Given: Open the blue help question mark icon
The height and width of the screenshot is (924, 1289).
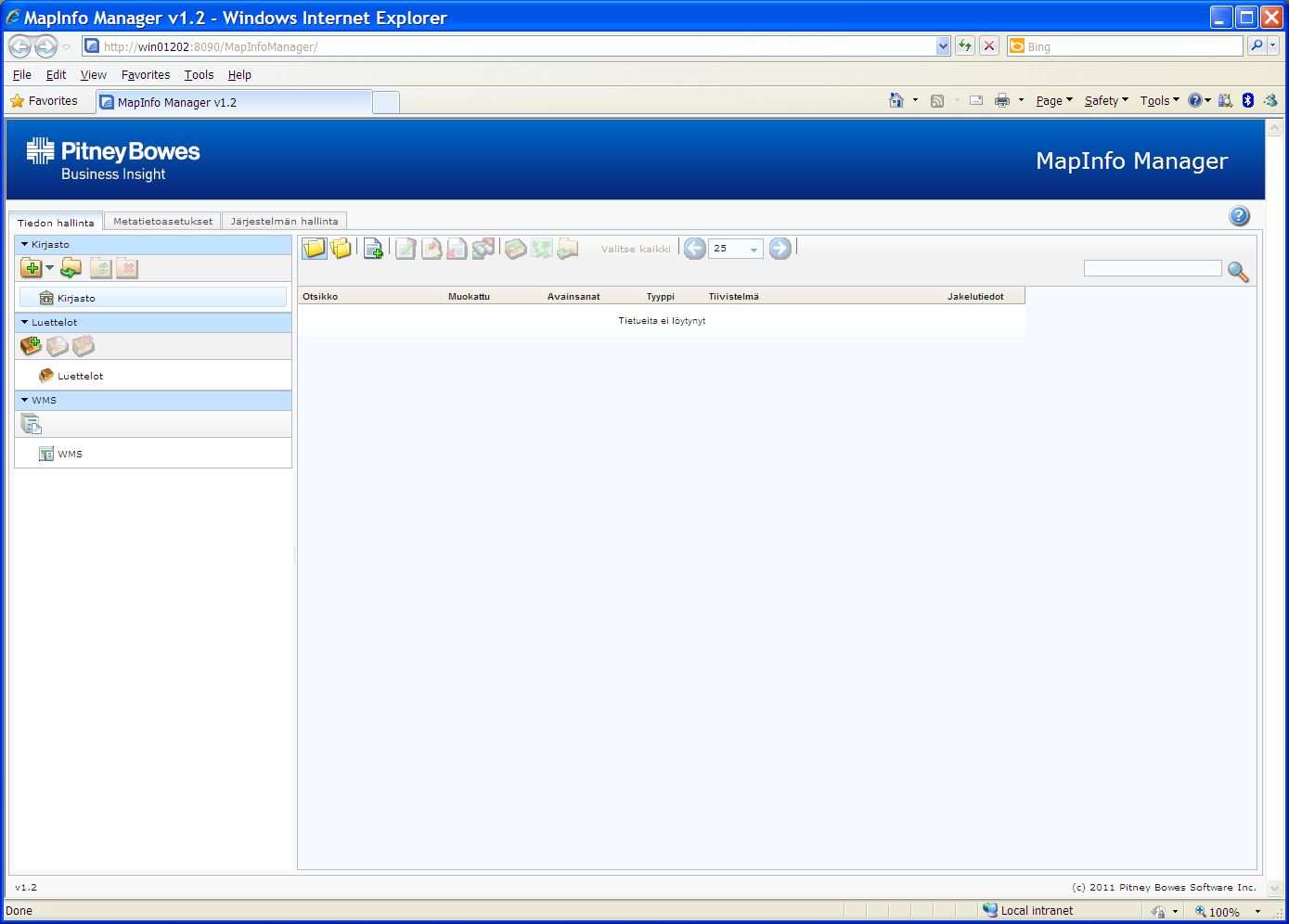Looking at the screenshot, I should [1239, 216].
